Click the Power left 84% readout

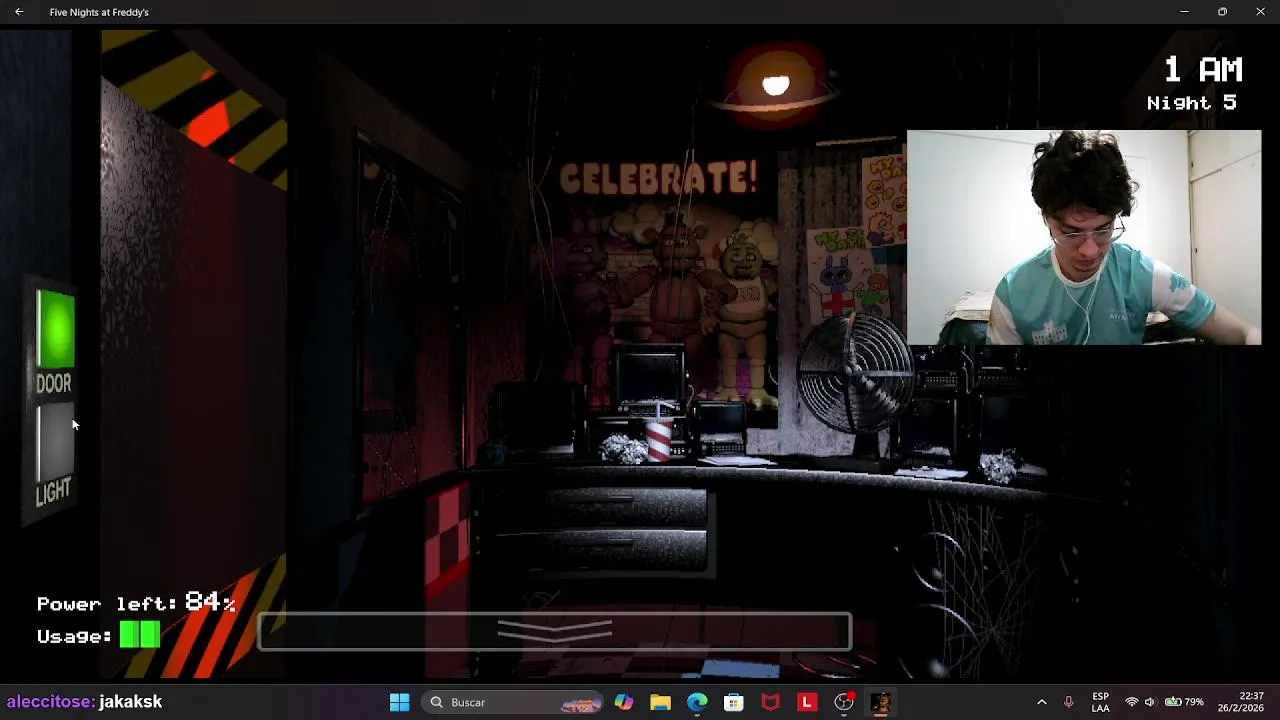(x=136, y=603)
